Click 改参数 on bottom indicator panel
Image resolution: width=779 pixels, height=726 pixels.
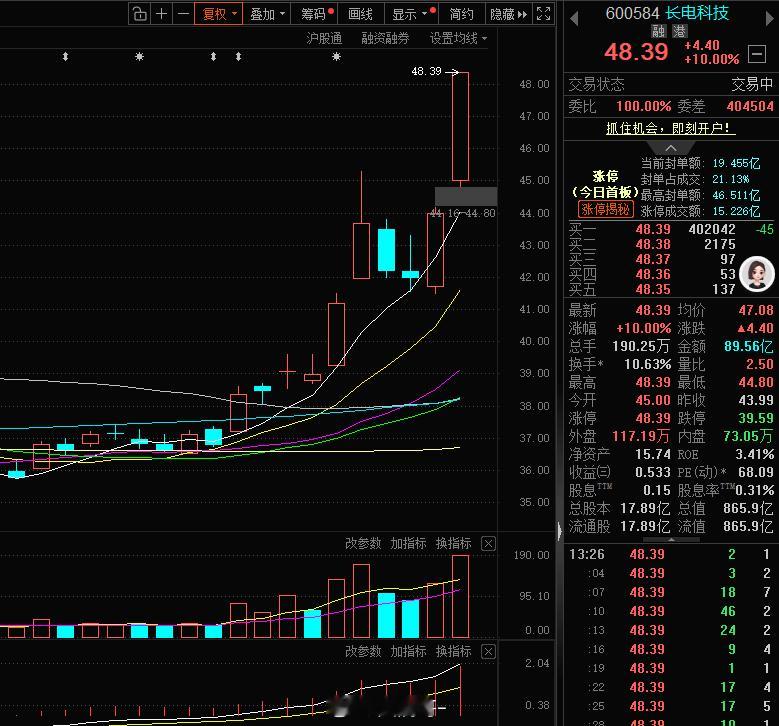363,651
